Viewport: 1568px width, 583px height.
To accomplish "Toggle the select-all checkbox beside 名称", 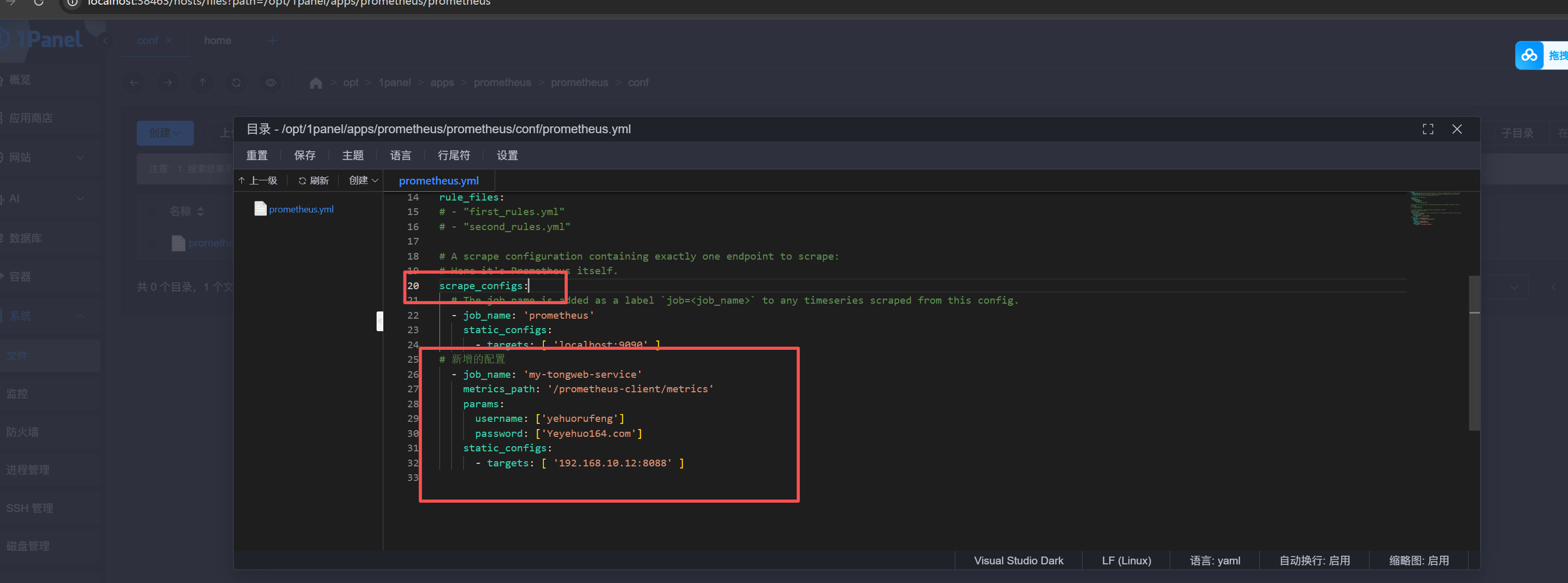I will click(152, 211).
